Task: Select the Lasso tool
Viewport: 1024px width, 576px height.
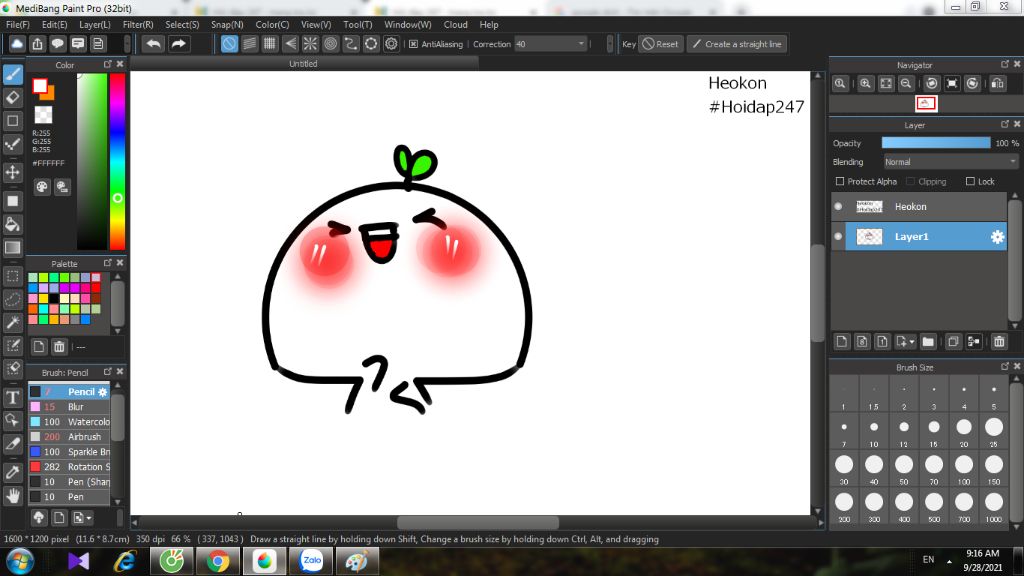Action: 12,299
